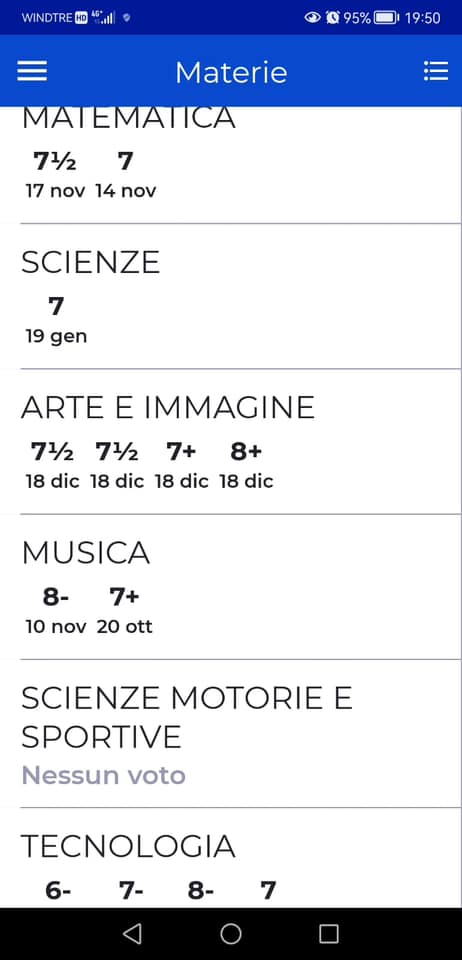Tap the alarm clock status icon
The height and width of the screenshot is (960, 462).
332,18
